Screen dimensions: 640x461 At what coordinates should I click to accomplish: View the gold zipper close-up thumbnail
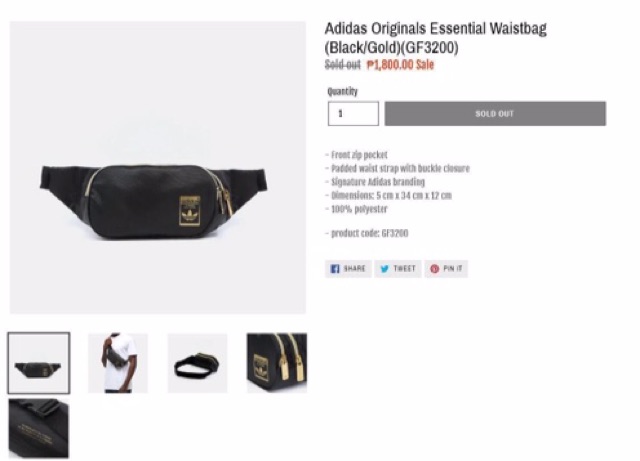click(x=277, y=363)
